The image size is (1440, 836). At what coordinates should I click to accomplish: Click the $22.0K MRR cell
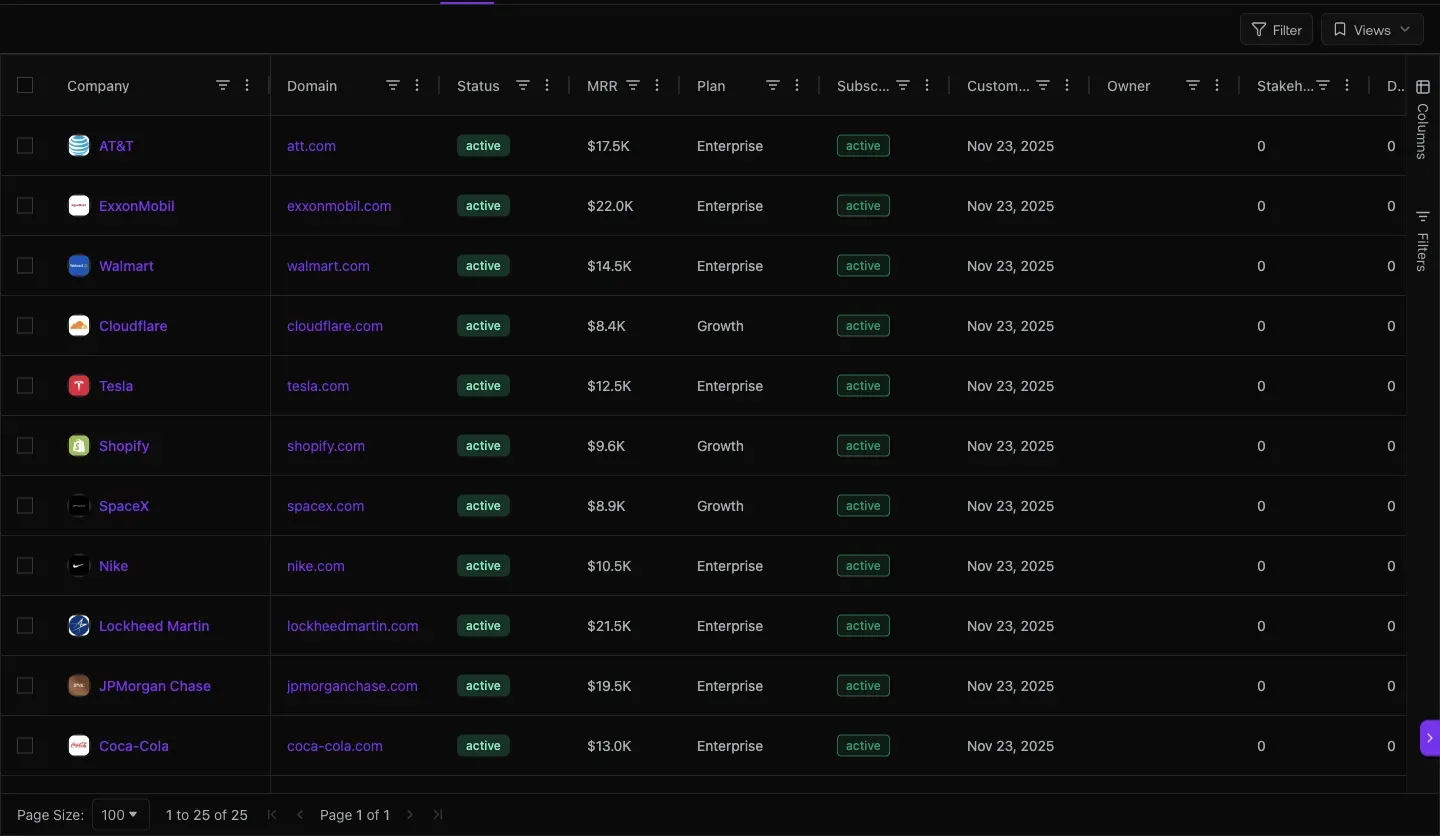pyautogui.click(x=610, y=206)
